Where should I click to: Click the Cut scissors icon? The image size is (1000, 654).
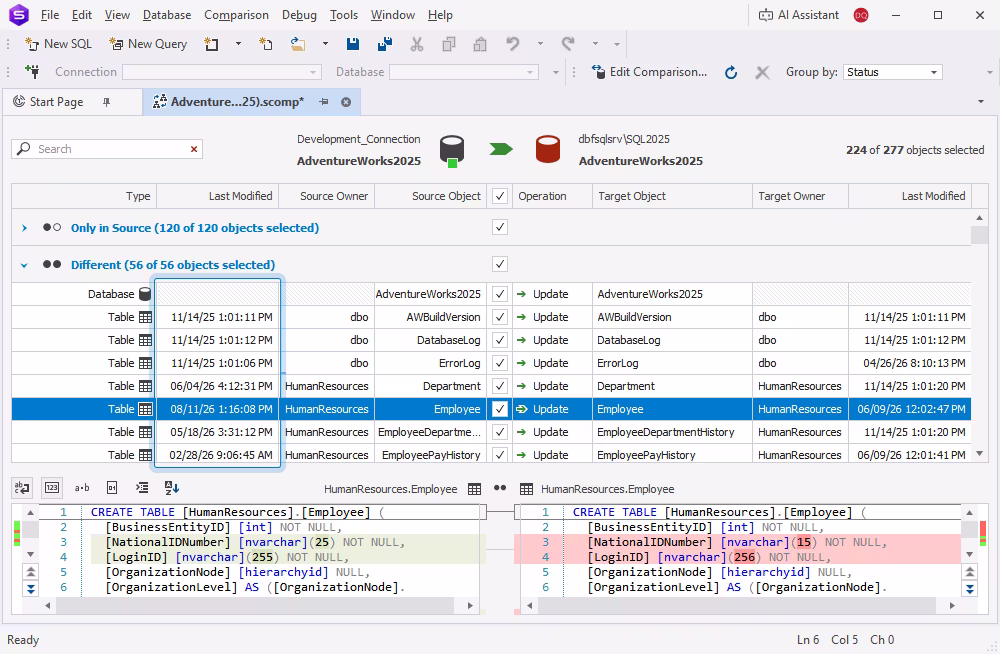click(x=416, y=44)
